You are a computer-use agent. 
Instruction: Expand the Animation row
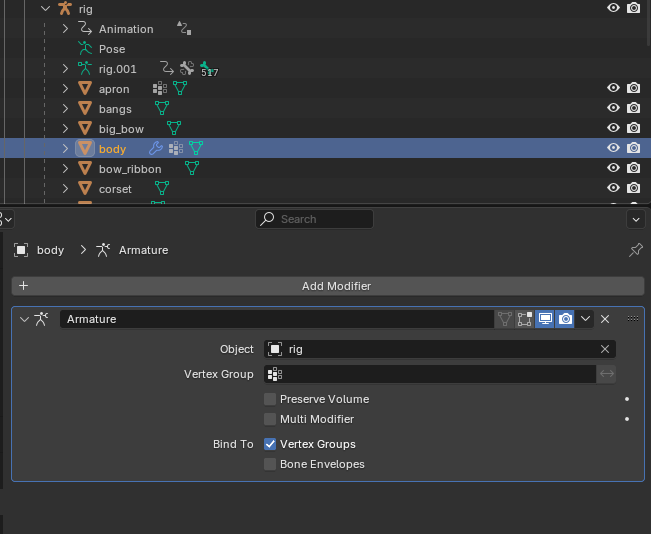(x=65, y=29)
